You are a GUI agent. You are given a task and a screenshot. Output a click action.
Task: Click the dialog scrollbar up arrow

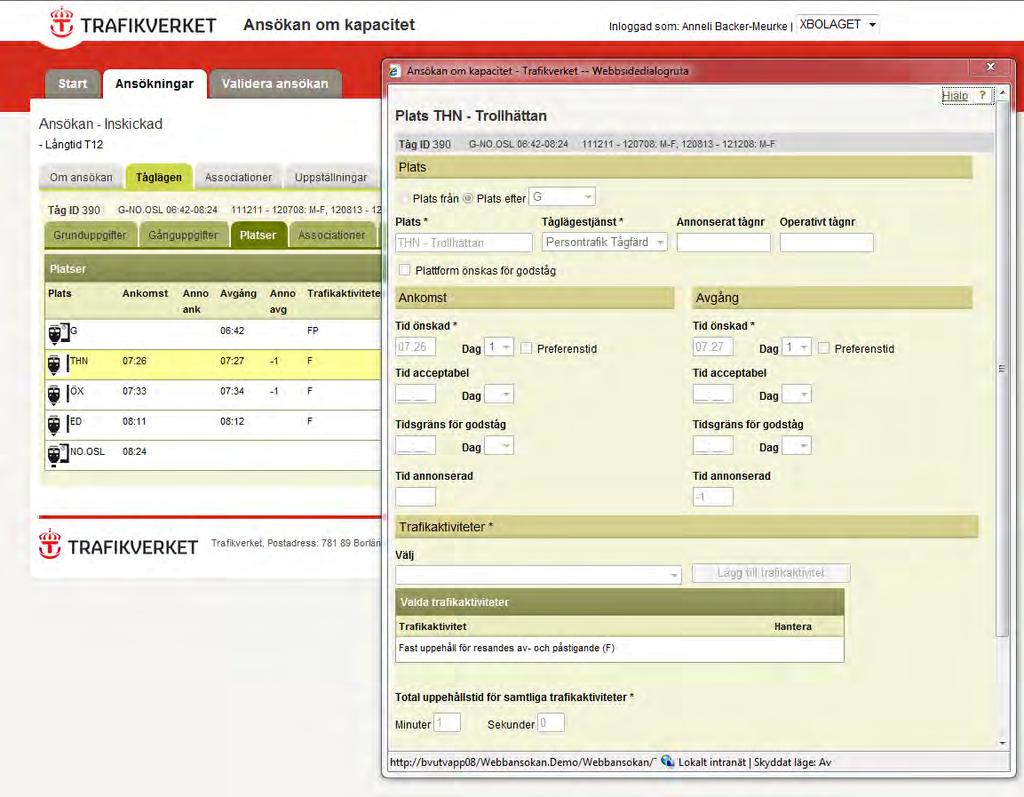[1002, 95]
